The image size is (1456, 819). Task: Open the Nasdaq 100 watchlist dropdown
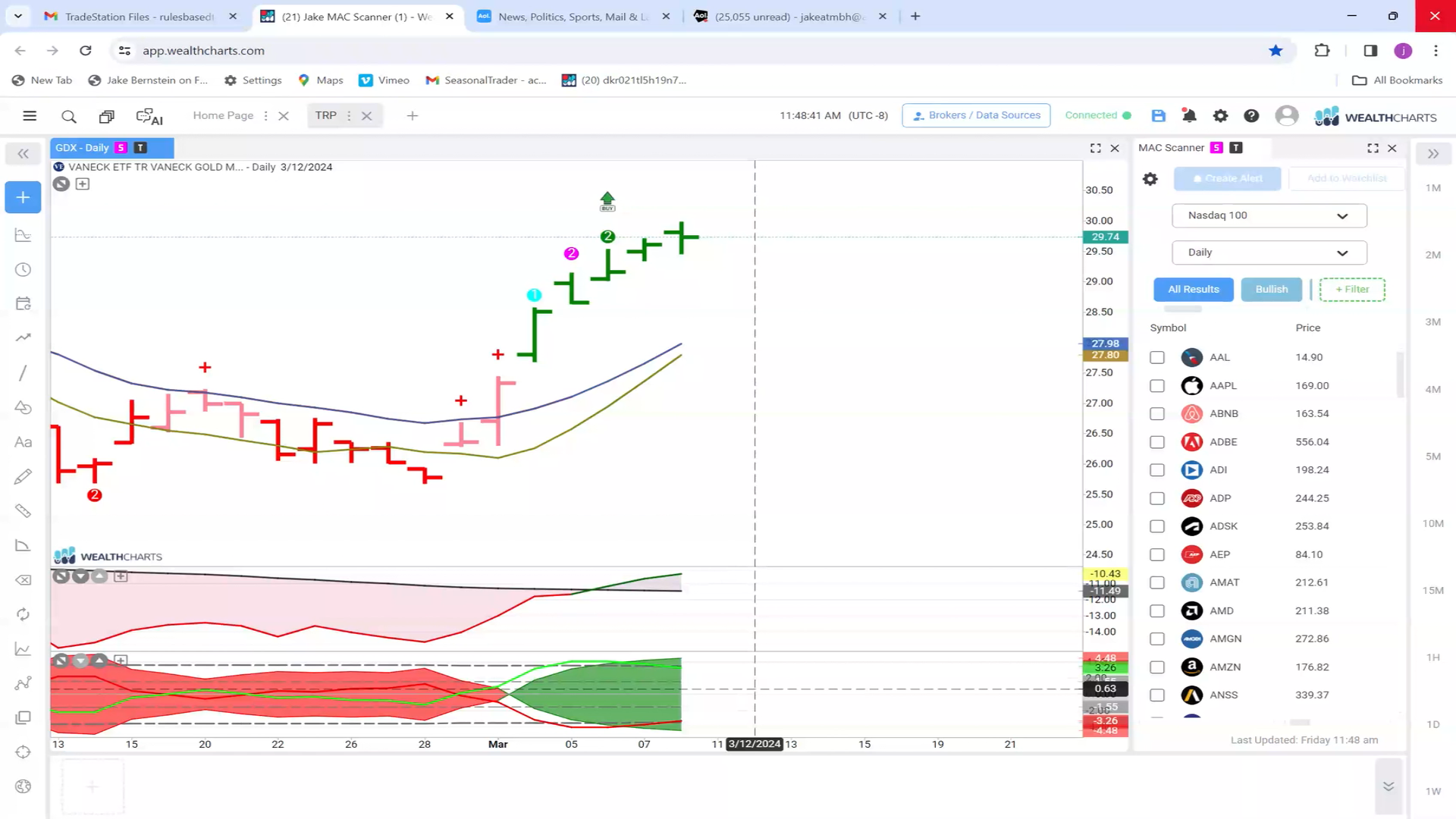(x=1269, y=215)
